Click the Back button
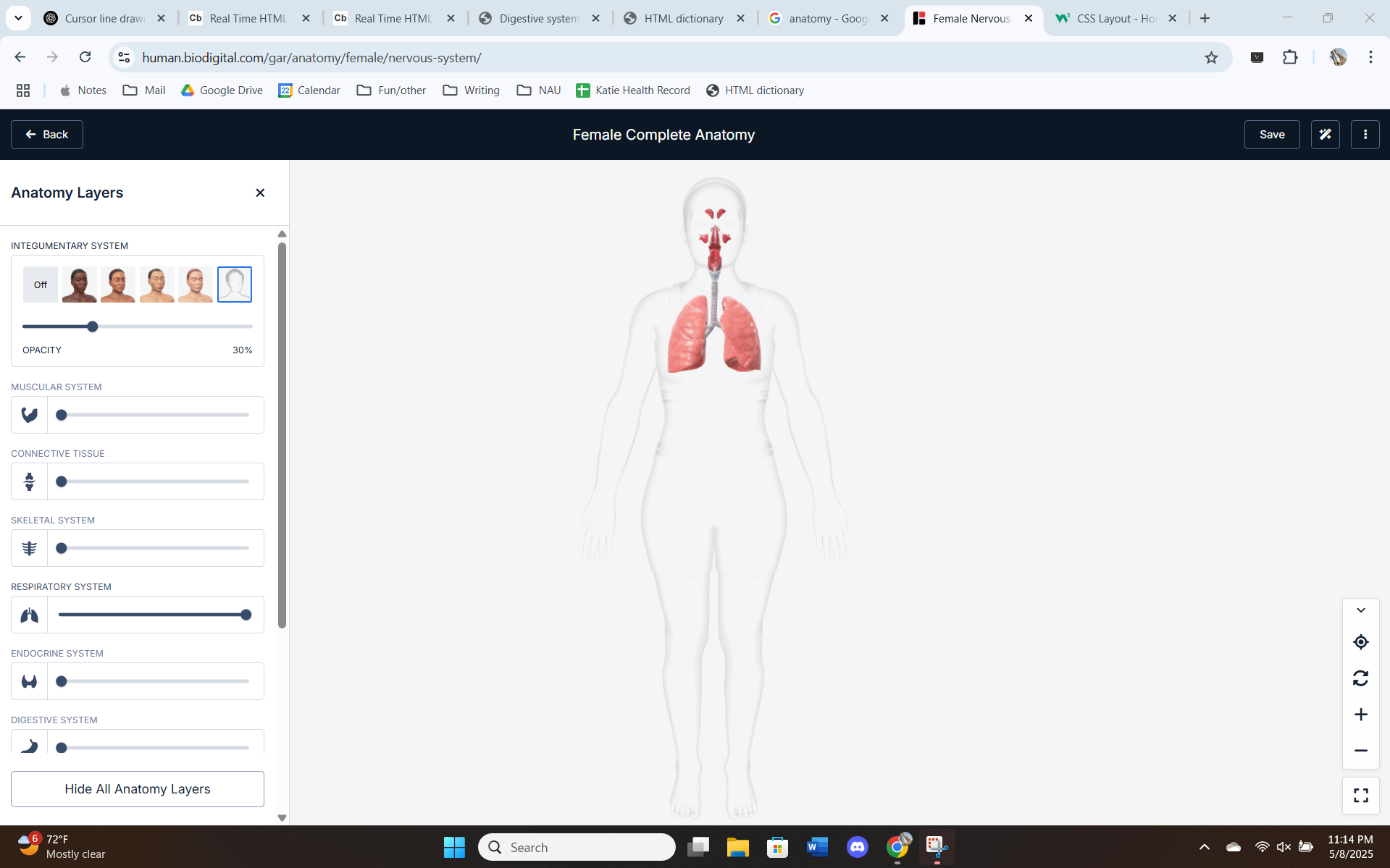This screenshot has height=868, width=1390. [47, 135]
